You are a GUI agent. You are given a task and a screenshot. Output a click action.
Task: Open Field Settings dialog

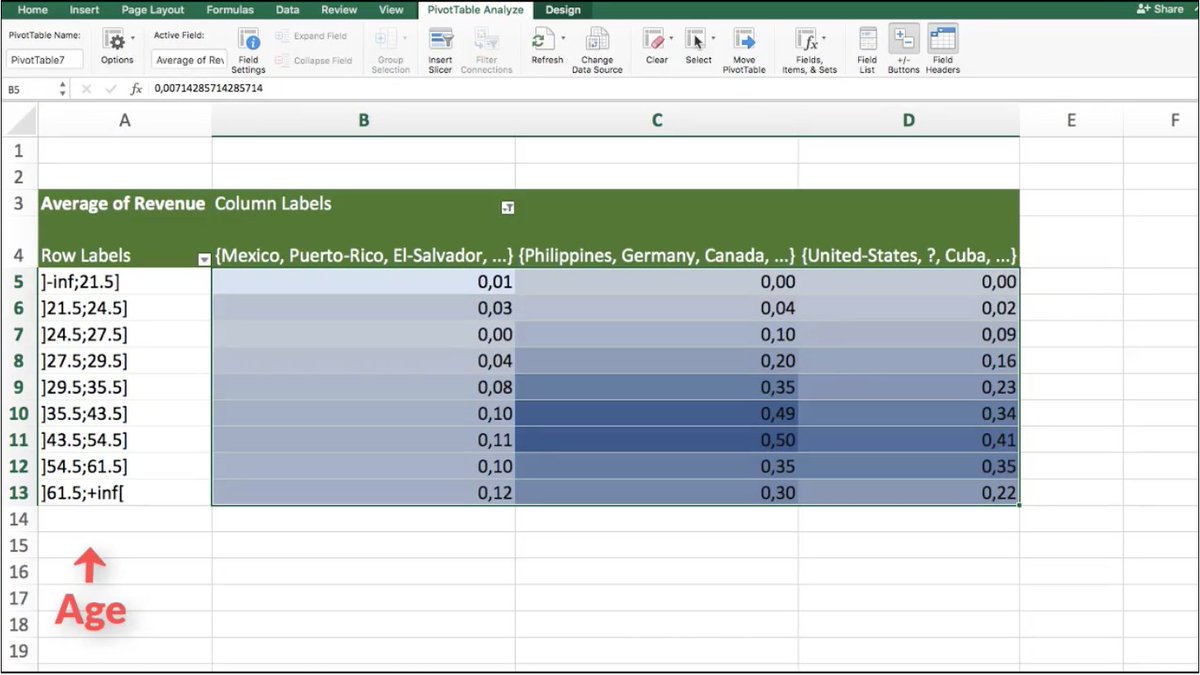[x=248, y=52]
